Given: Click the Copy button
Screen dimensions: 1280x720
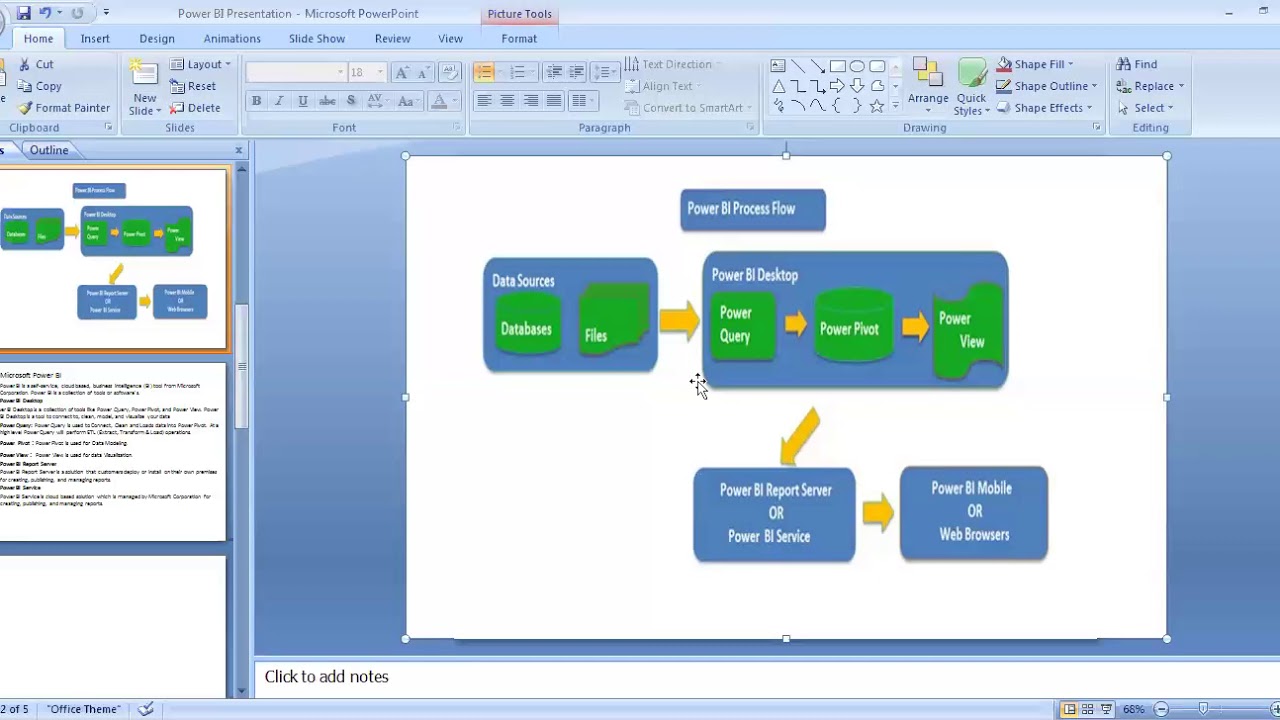Looking at the screenshot, I should [x=40, y=86].
